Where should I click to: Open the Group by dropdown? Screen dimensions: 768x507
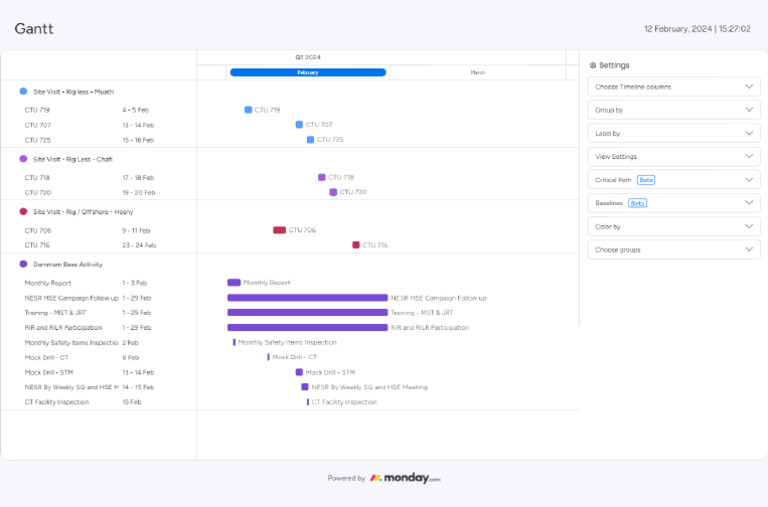point(674,110)
